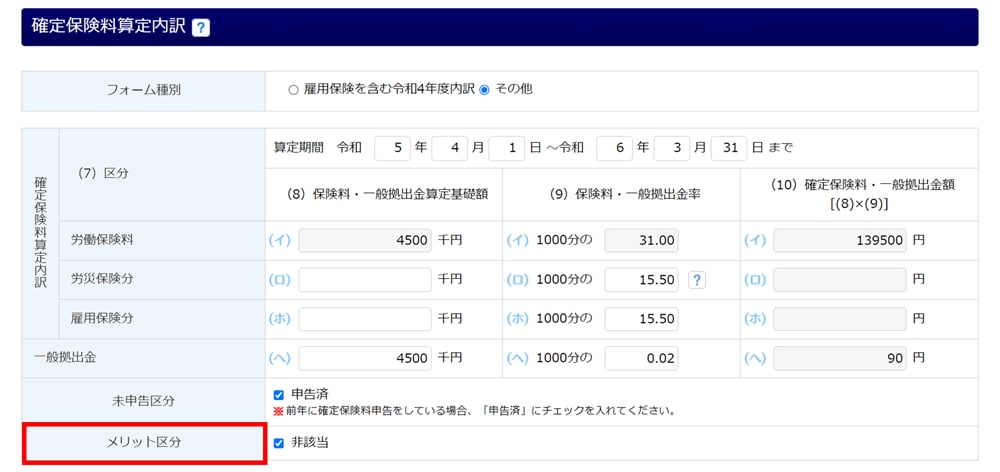
Task: Click the 雇用保険分 base amount input field
Action: click(x=365, y=319)
